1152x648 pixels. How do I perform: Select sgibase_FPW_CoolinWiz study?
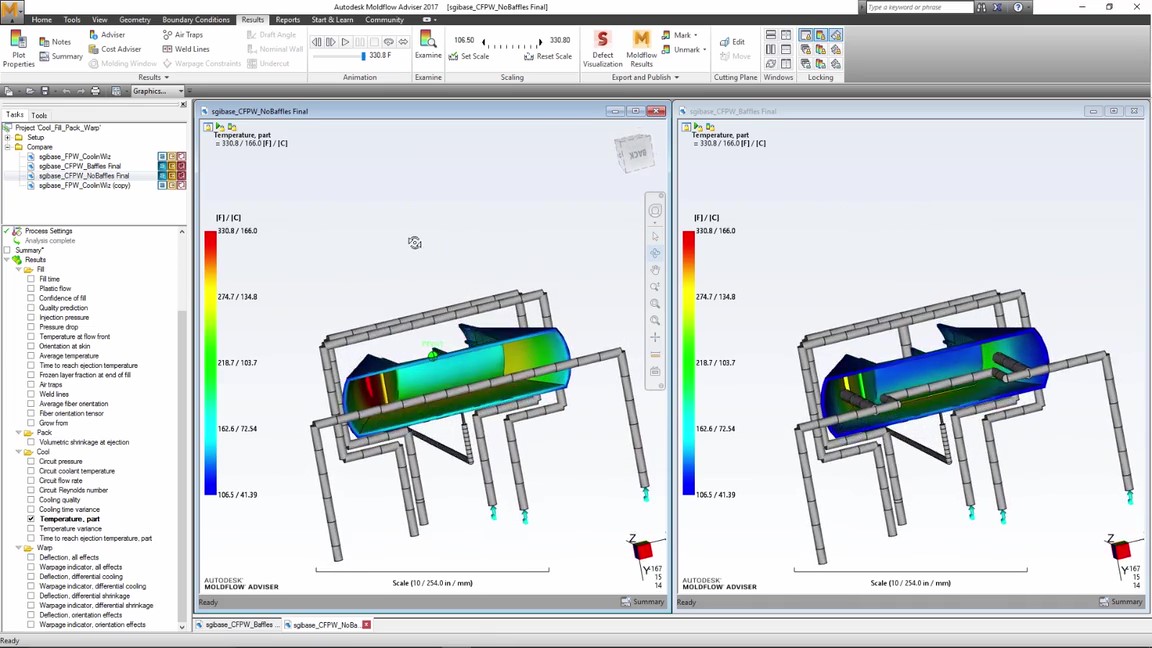point(75,156)
